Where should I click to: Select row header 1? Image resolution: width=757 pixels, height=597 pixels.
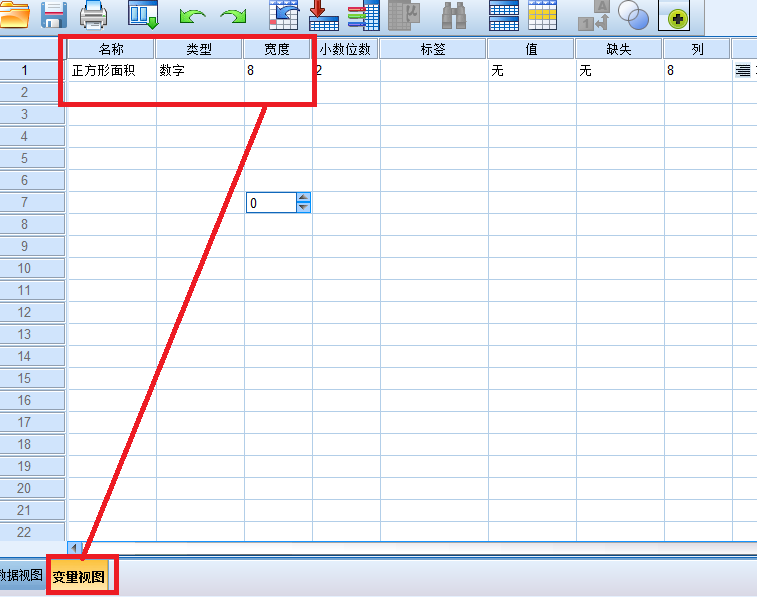point(32,70)
